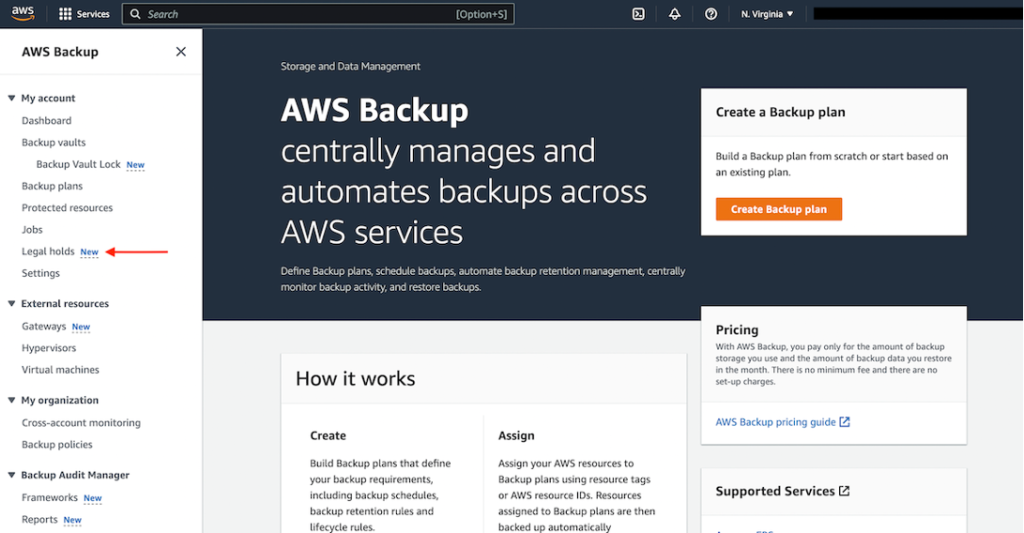Collapse the Backup Audit Manager section
The width and height of the screenshot is (1024, 533).
[x=11, y=475]
